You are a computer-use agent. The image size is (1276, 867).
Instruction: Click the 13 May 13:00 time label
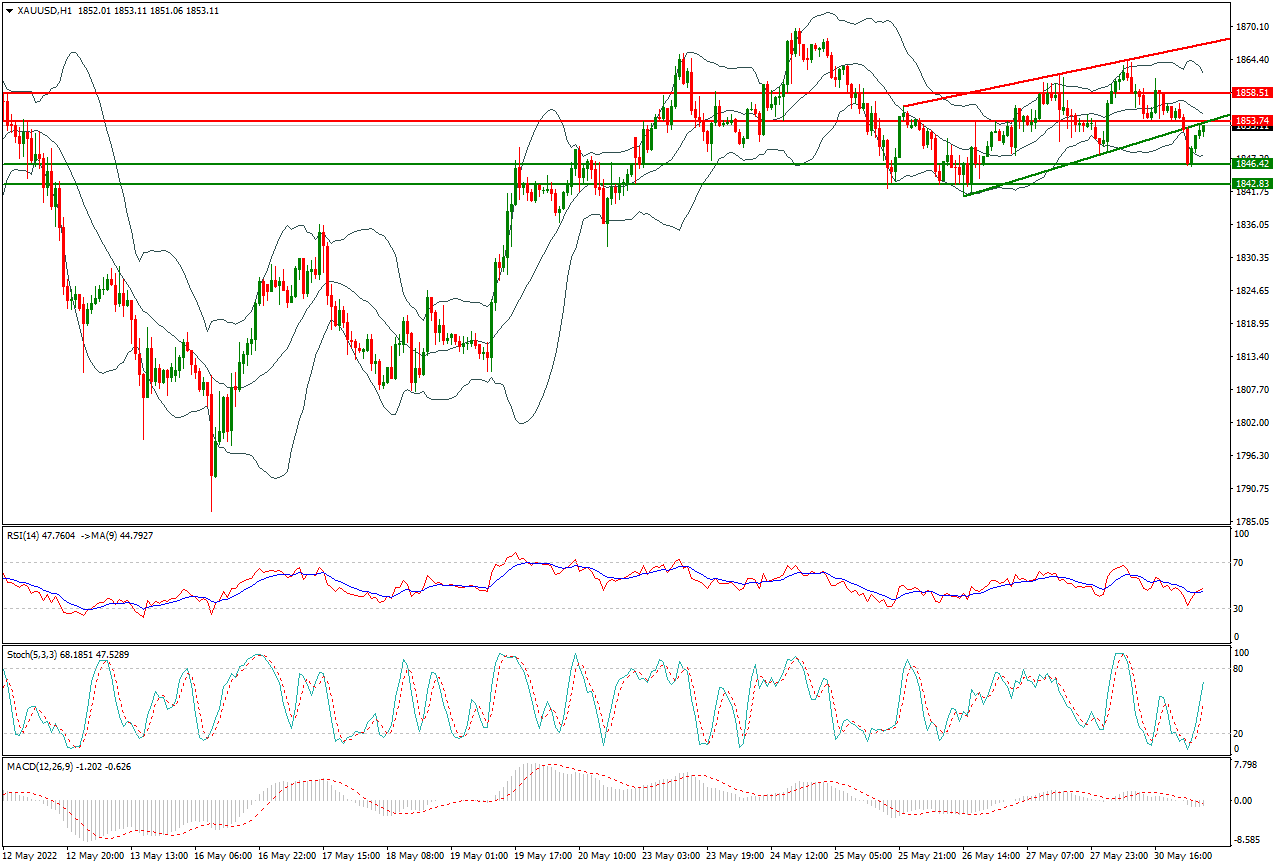tap(160, 857)
